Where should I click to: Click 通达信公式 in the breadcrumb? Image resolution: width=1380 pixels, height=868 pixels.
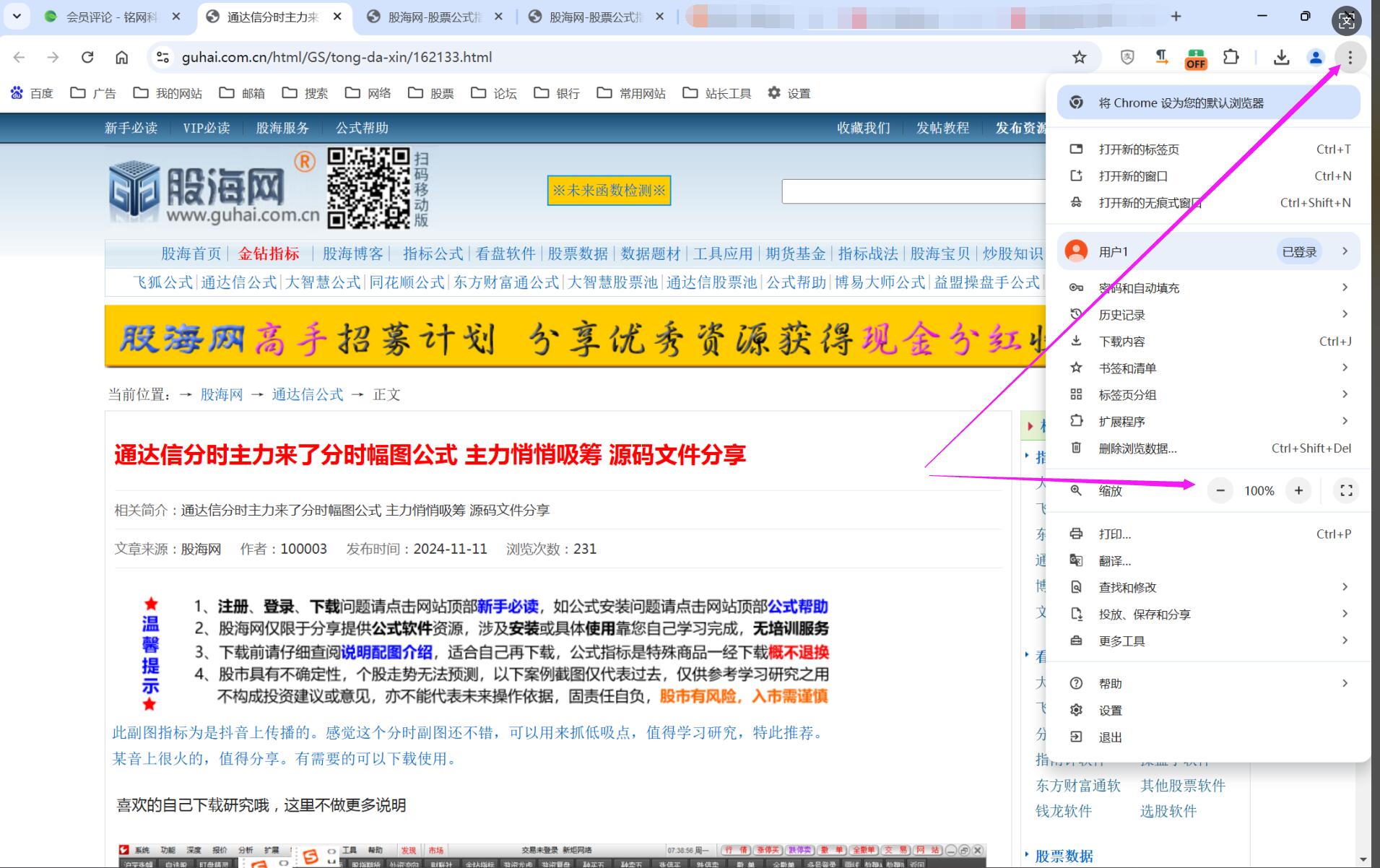pos(308,394)
